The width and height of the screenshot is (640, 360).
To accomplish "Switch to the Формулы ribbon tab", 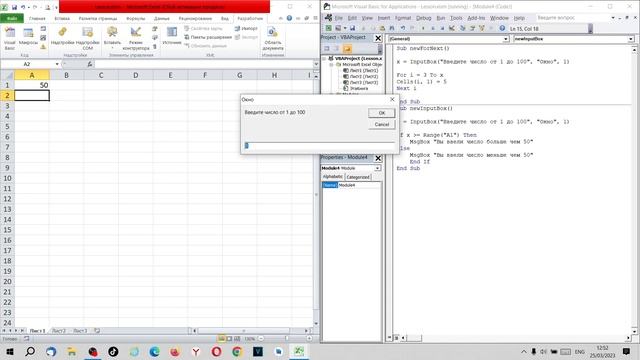I will coord(136,18).
